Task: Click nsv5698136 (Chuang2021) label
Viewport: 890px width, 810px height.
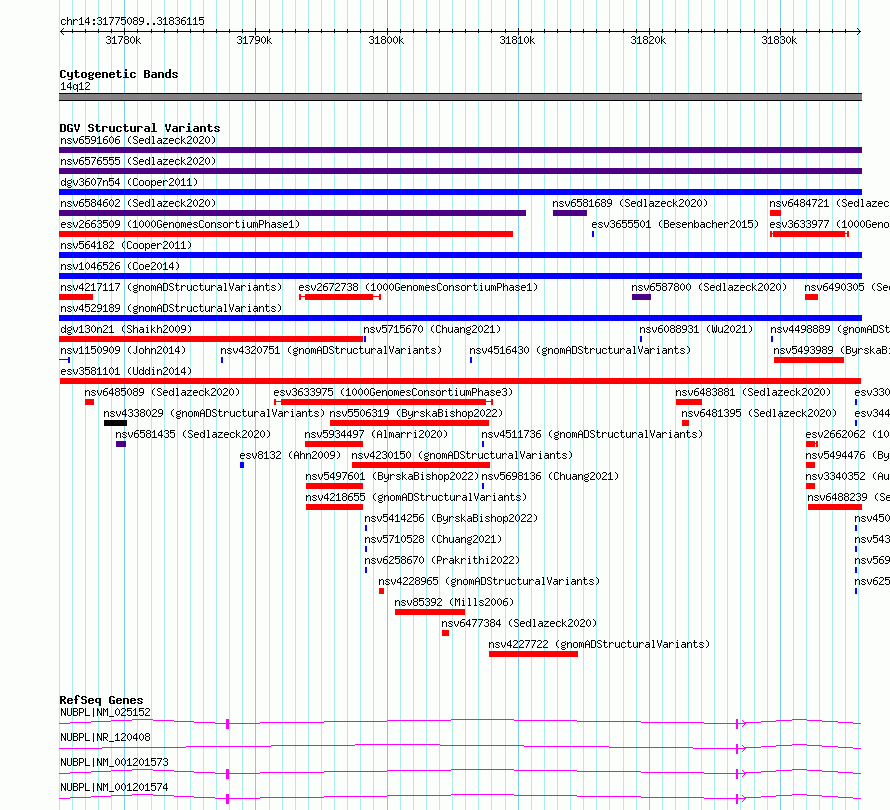Action: click(x=550, y=476)
